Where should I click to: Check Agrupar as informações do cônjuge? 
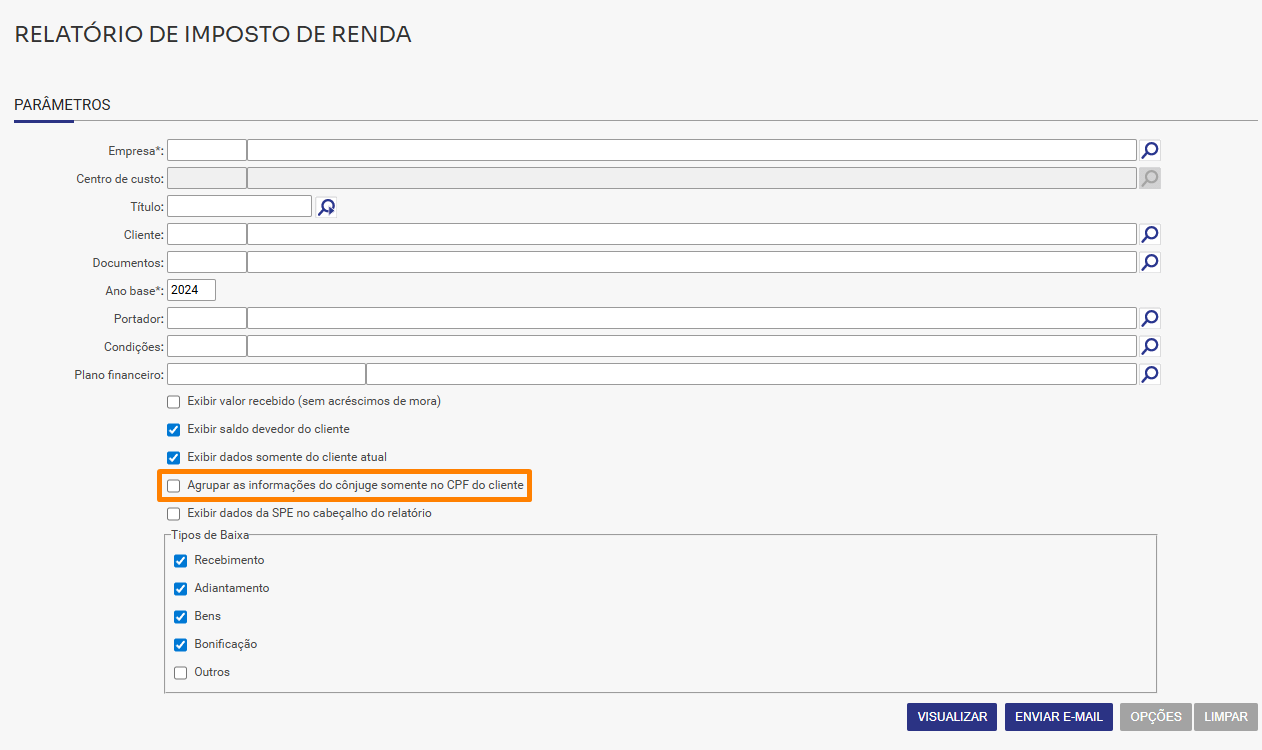coord(174,486)
